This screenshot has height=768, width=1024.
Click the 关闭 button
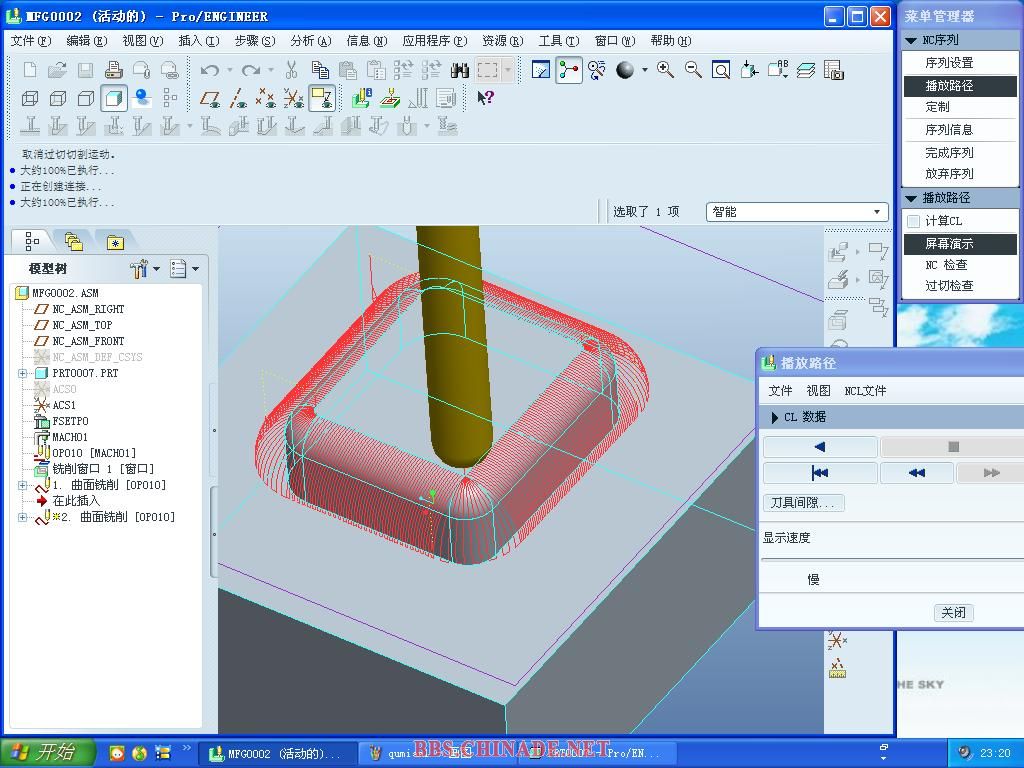(x=953, y=613)
